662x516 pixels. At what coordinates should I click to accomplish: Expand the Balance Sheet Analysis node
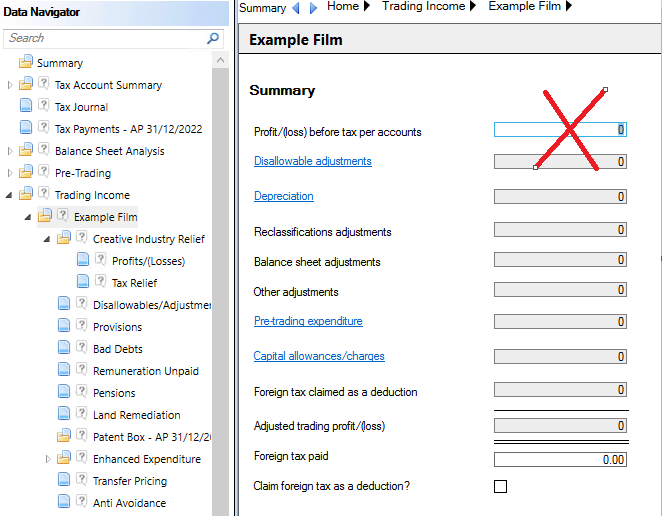point(10,151)
